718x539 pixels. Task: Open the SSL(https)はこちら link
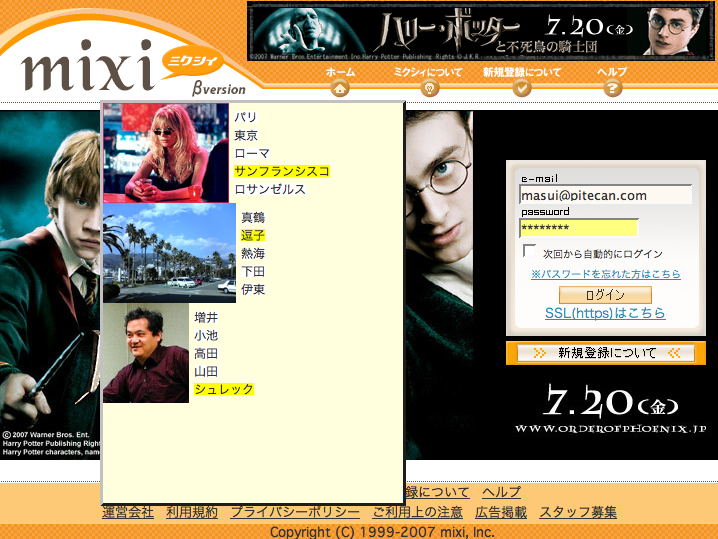coord(605,313)
